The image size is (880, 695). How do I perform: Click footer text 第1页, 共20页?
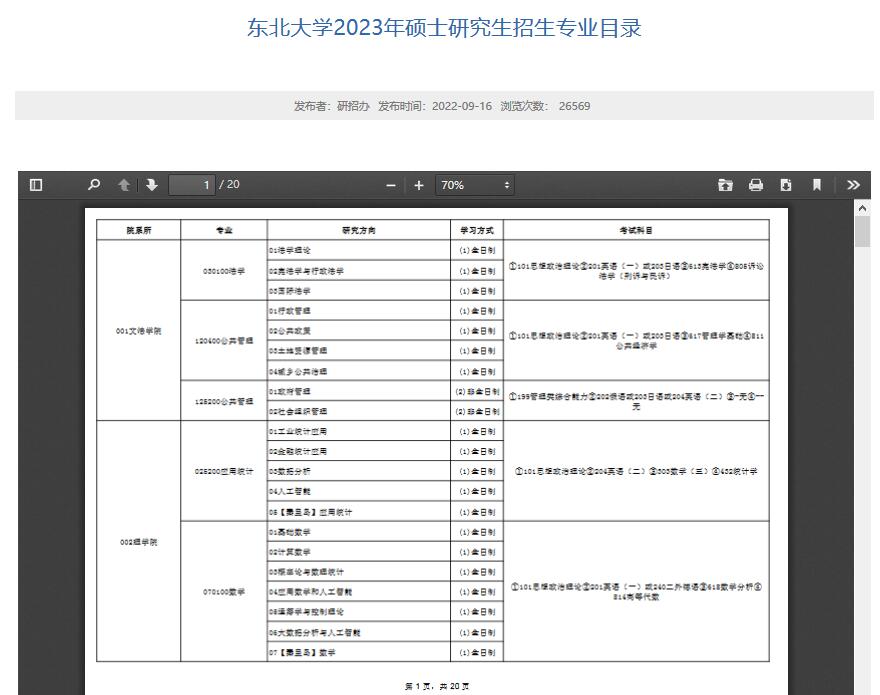tap(437, 686)
